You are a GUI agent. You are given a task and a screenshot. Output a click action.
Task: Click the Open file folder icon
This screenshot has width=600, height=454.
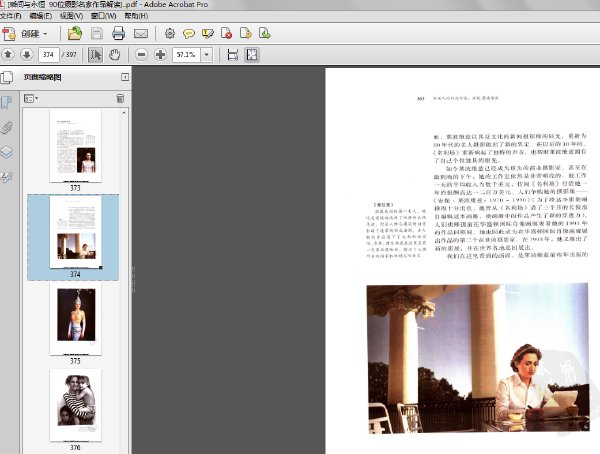pyautogui.click(x=75, y=34)
